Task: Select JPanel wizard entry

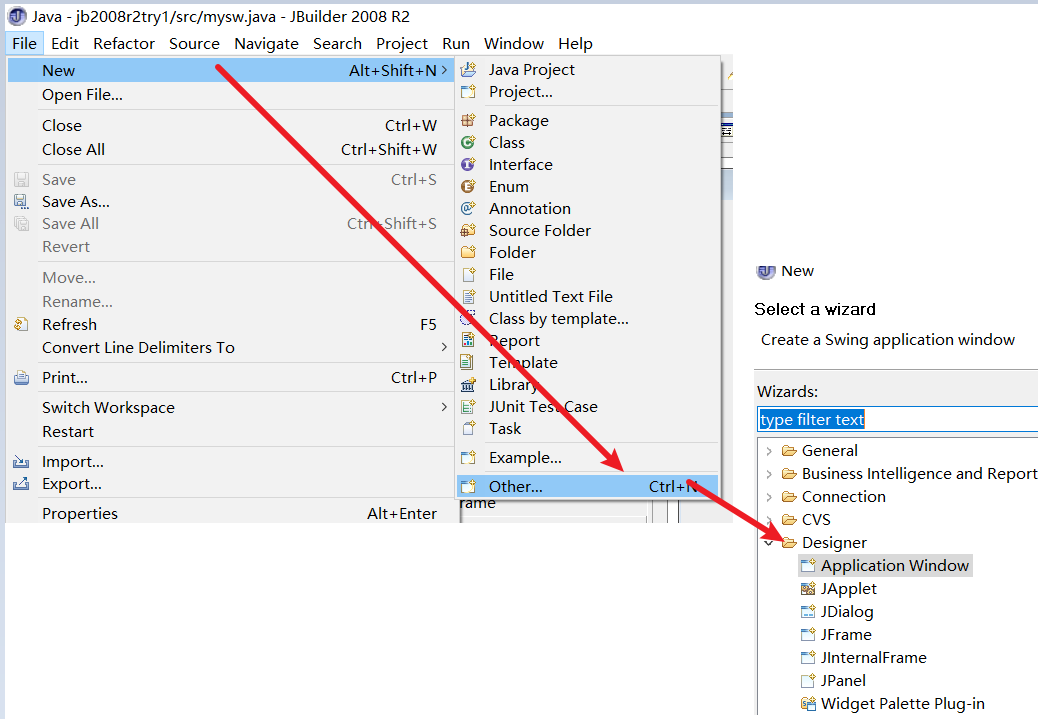Action: (x=843, y=681)
